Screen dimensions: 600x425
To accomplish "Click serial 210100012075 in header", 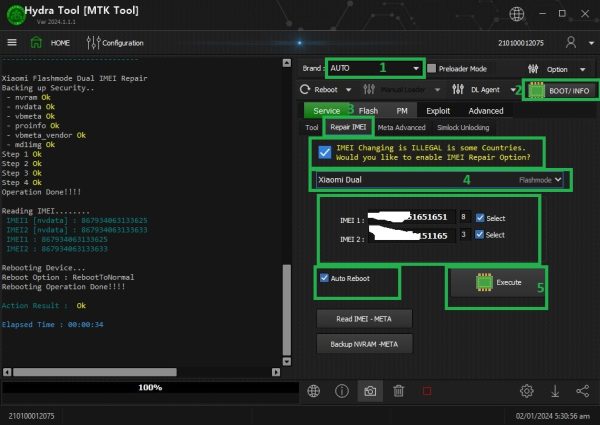I will click(521, 43).
